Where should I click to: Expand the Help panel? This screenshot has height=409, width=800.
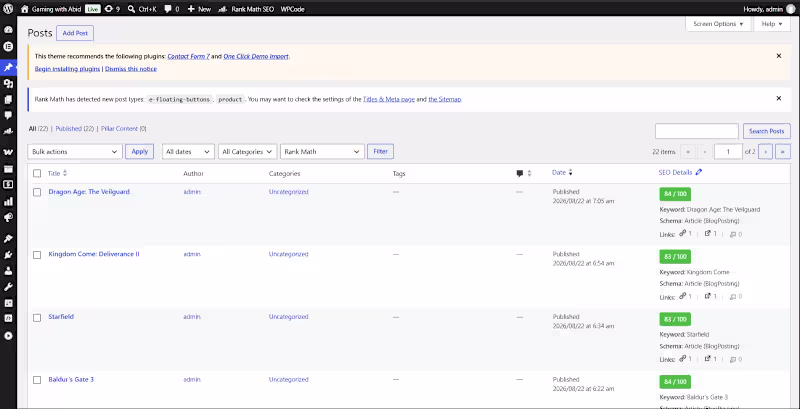coord(772,24)
